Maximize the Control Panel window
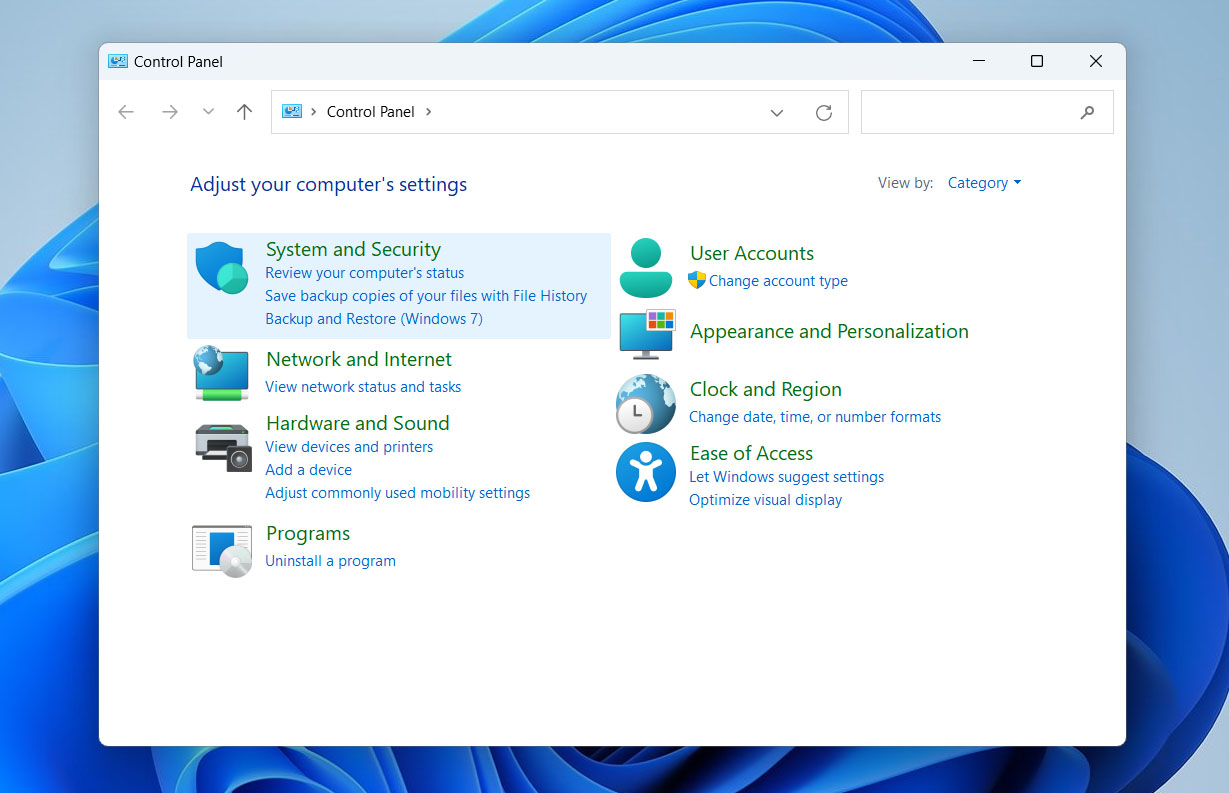 [x=1037, y=61]
